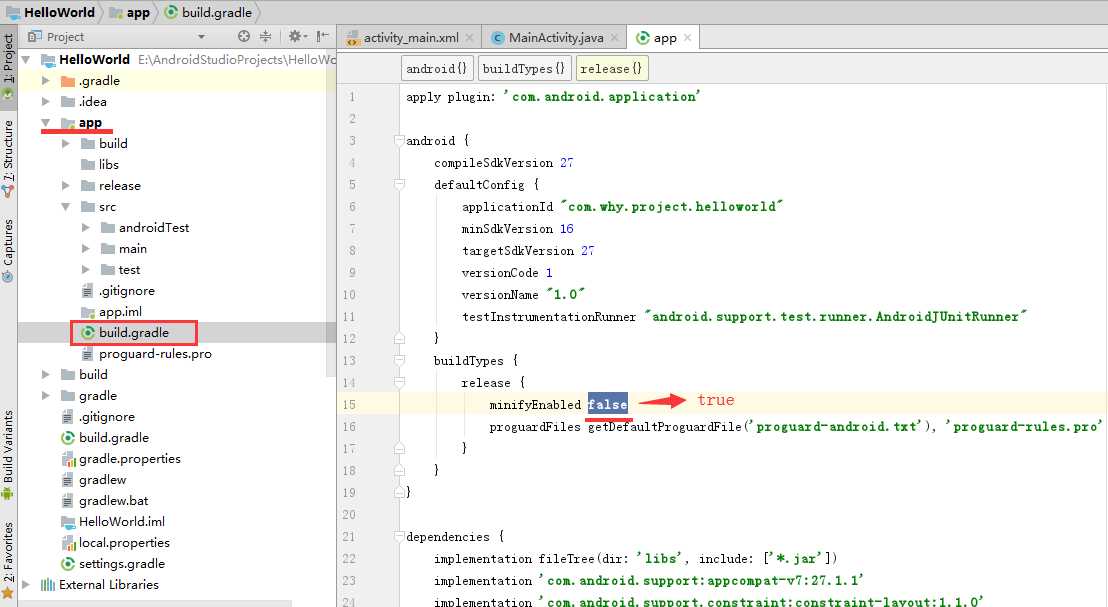Click the Project panel horizontal scrollbar
The height and width of the screenshot is (607, 1108).
pos(154,603)
